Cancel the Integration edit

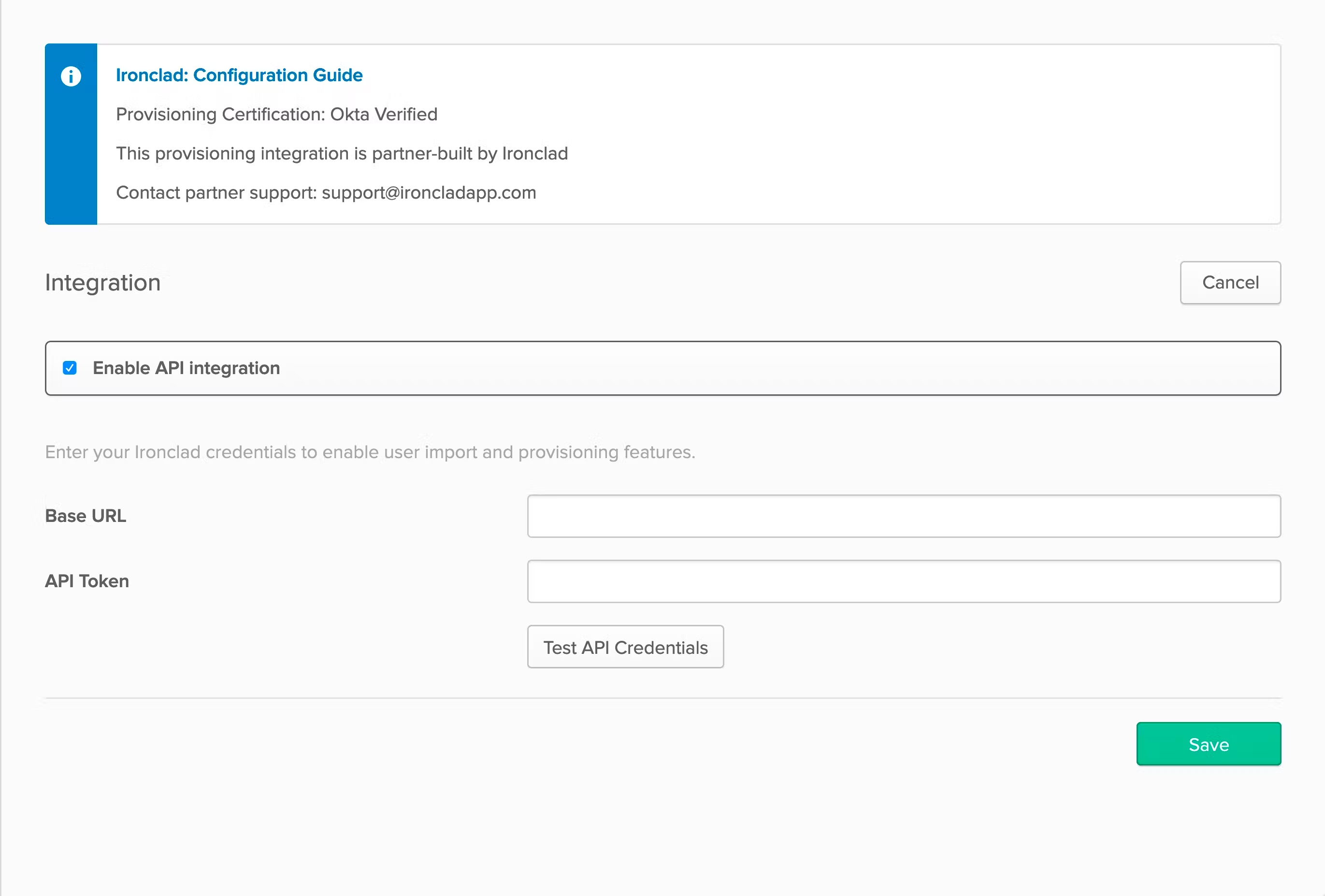pos(1230,282)
